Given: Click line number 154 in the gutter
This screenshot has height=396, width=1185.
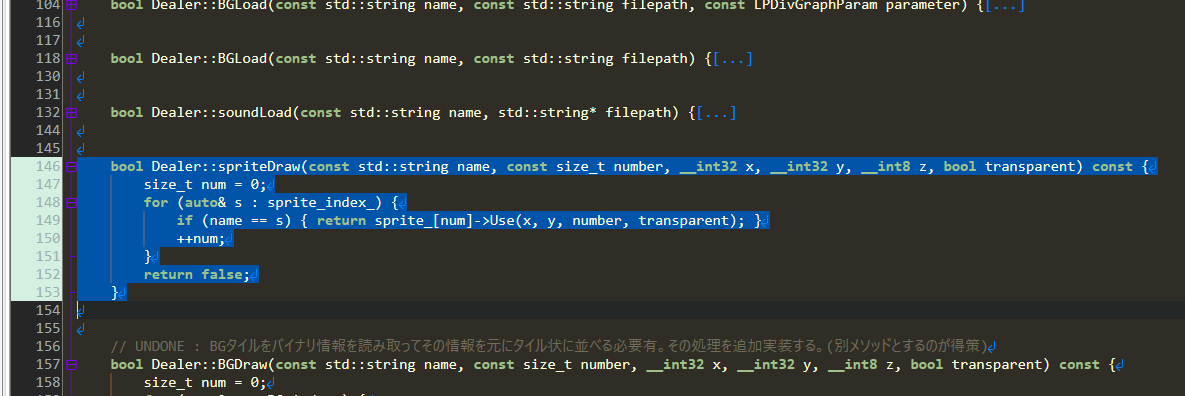Looking at the screenshot, I should pos(48,311).
